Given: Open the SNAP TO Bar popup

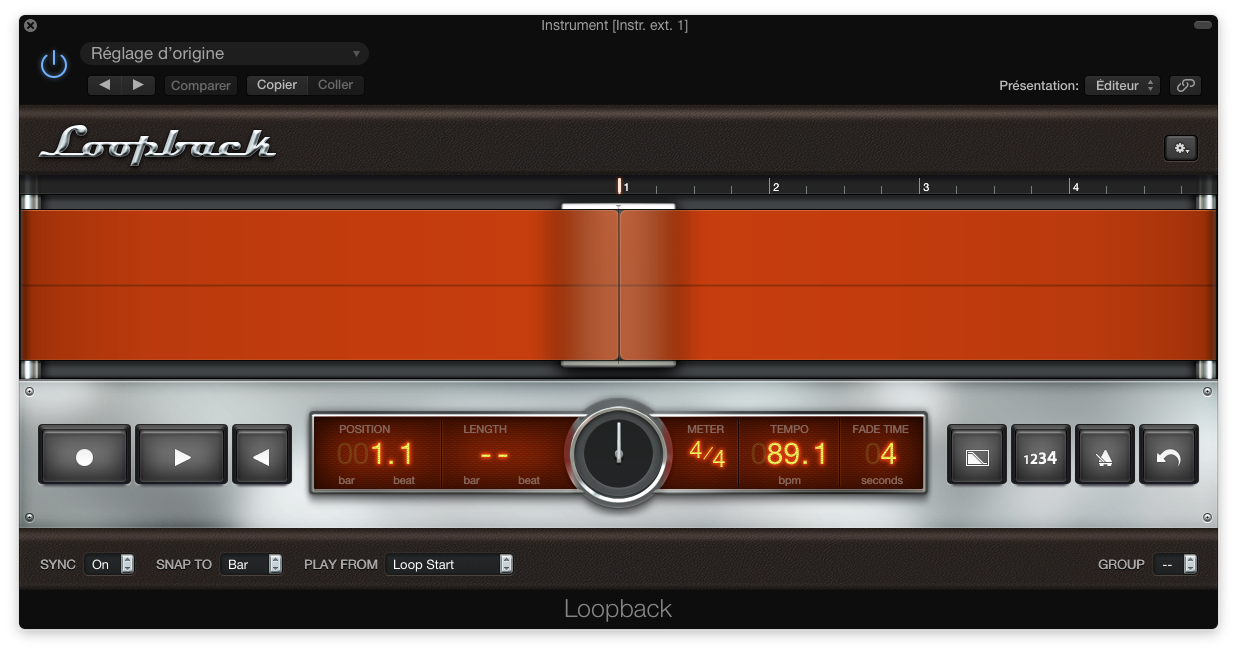Looking at the screenshot, I should pos(251,564).
